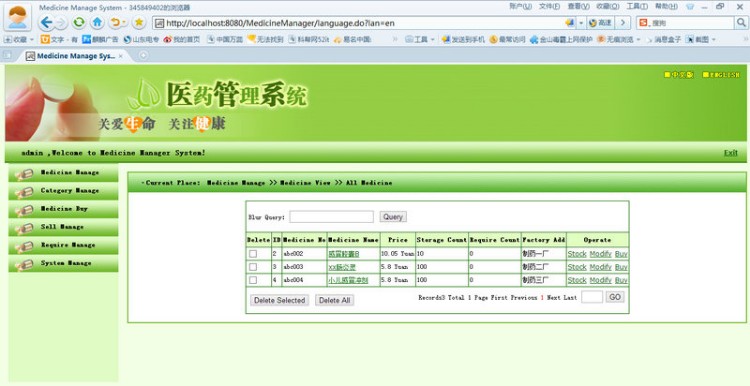Viewport: 750px width, 386px height.
Task: Open medicine name link in abc003 row
Action: (342, 267)
